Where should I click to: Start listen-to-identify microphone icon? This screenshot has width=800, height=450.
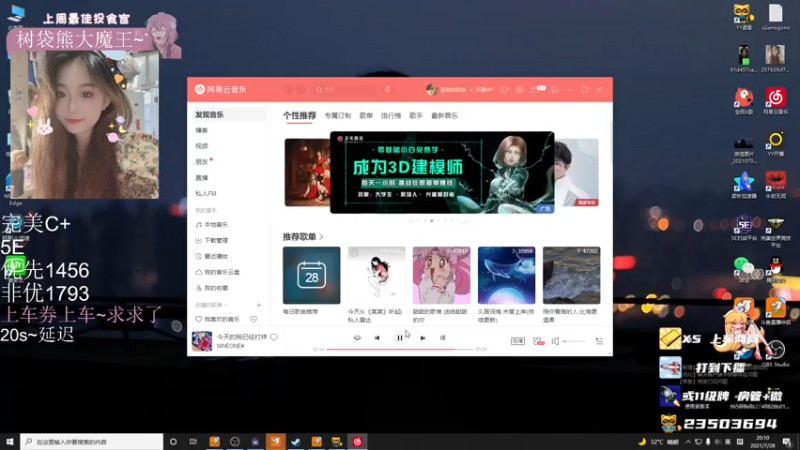(x=388, y=89)
